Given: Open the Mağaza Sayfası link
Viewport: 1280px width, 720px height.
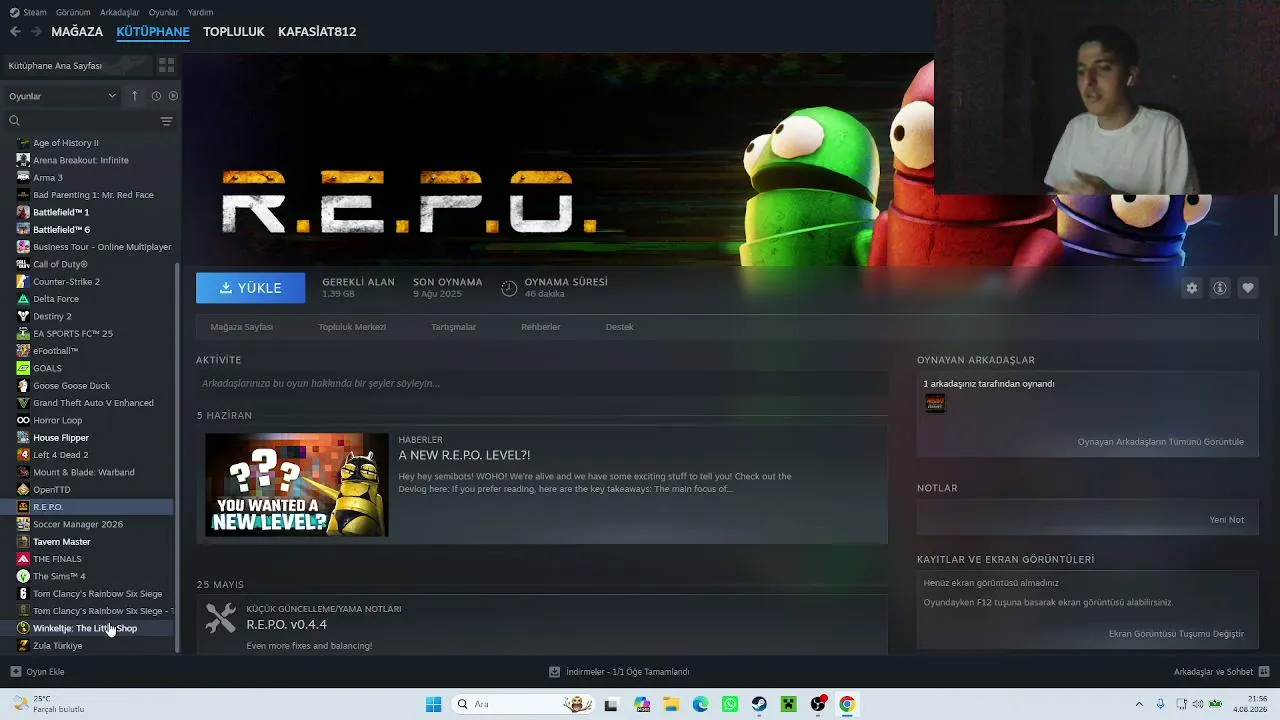Looking at the screenshot, I should [242, 327].
